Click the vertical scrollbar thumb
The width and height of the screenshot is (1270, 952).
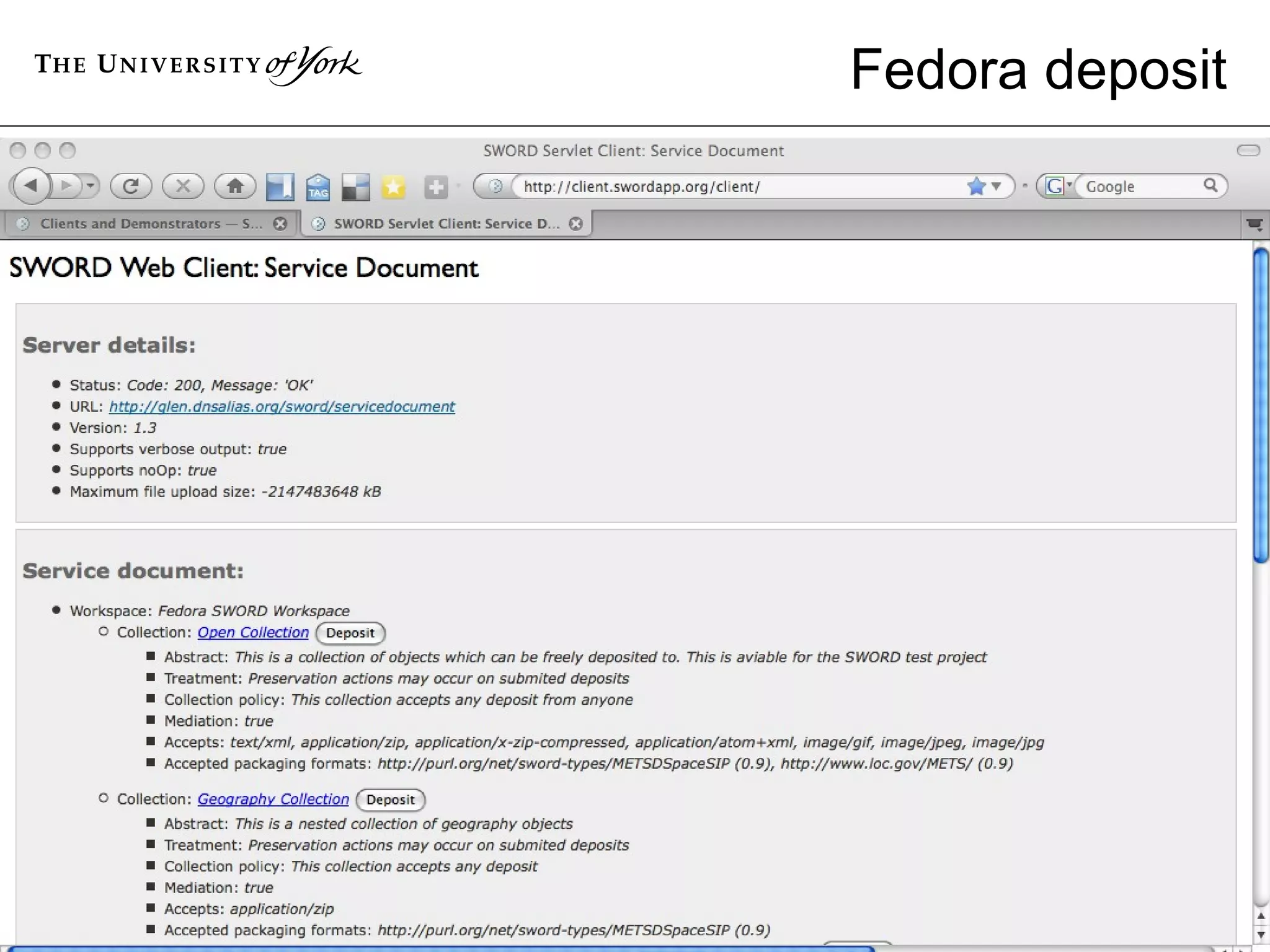point(1260,406)
